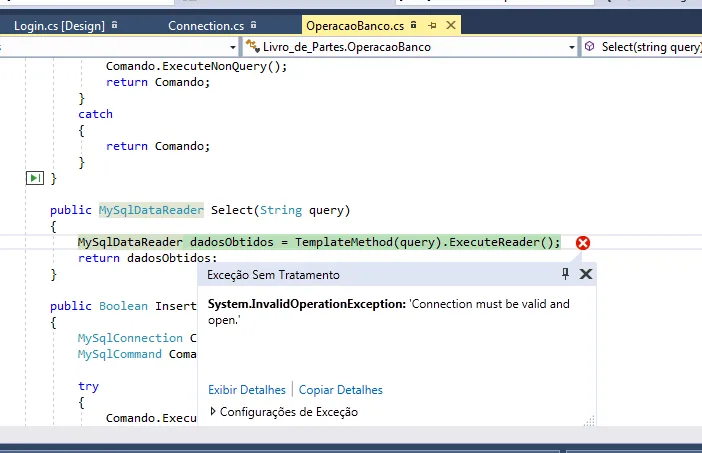Click the highlighted ExecuteReader statement line

coord(319,242)
